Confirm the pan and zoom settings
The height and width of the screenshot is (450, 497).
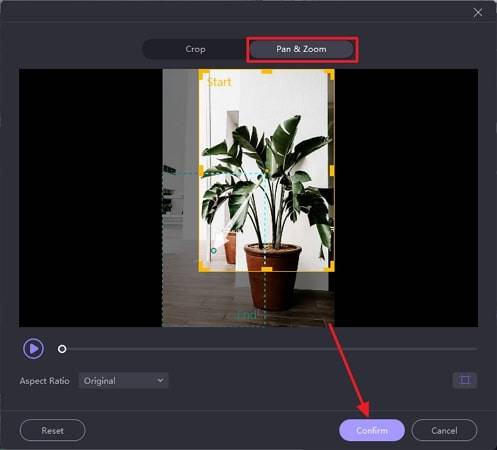372,430
